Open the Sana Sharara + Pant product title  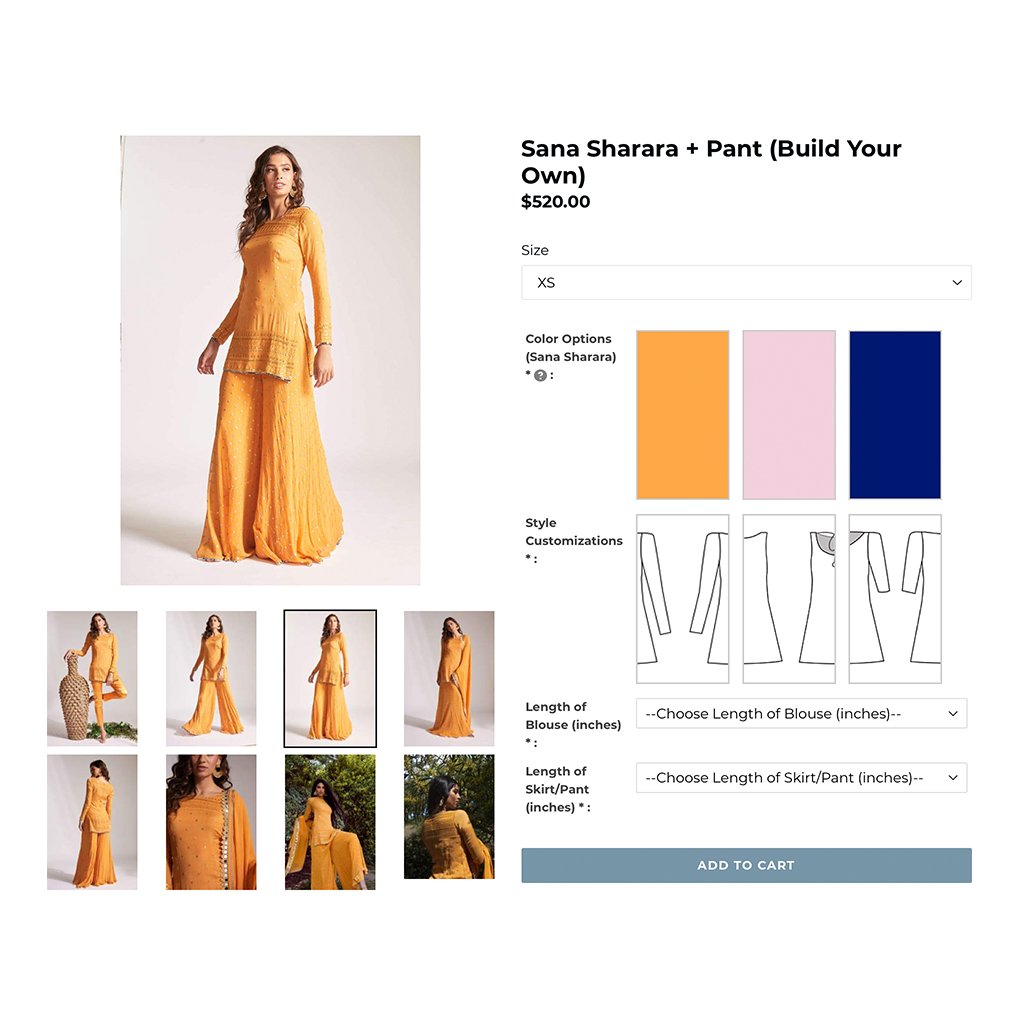711,161
